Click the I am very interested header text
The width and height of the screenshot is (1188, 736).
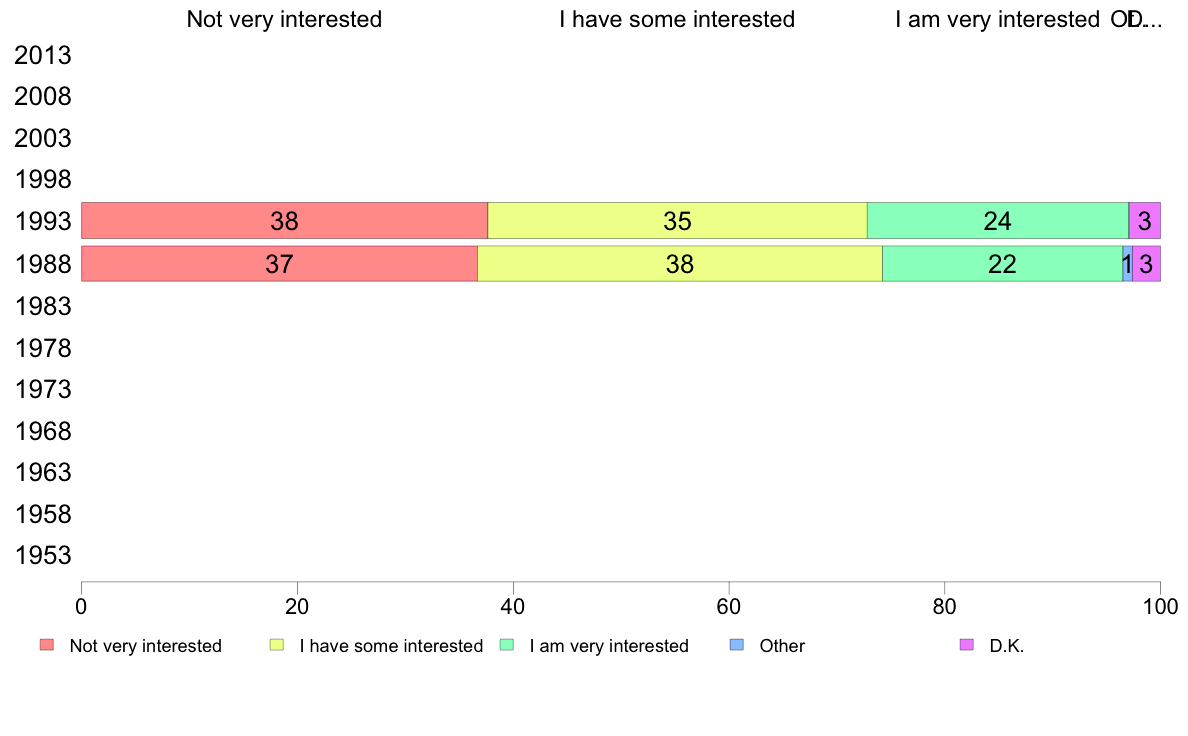point(998,19)
